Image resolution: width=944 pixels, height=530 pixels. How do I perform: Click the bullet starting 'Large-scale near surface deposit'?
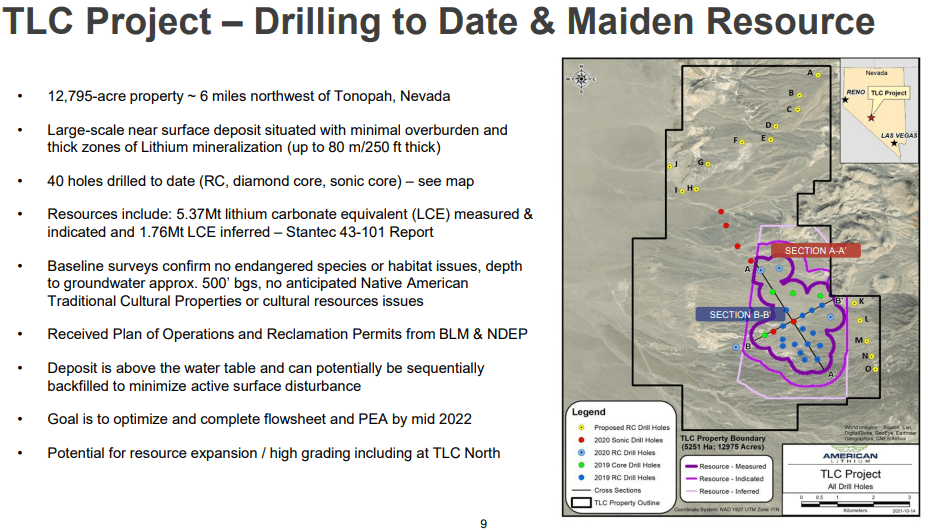click(278, 139)
